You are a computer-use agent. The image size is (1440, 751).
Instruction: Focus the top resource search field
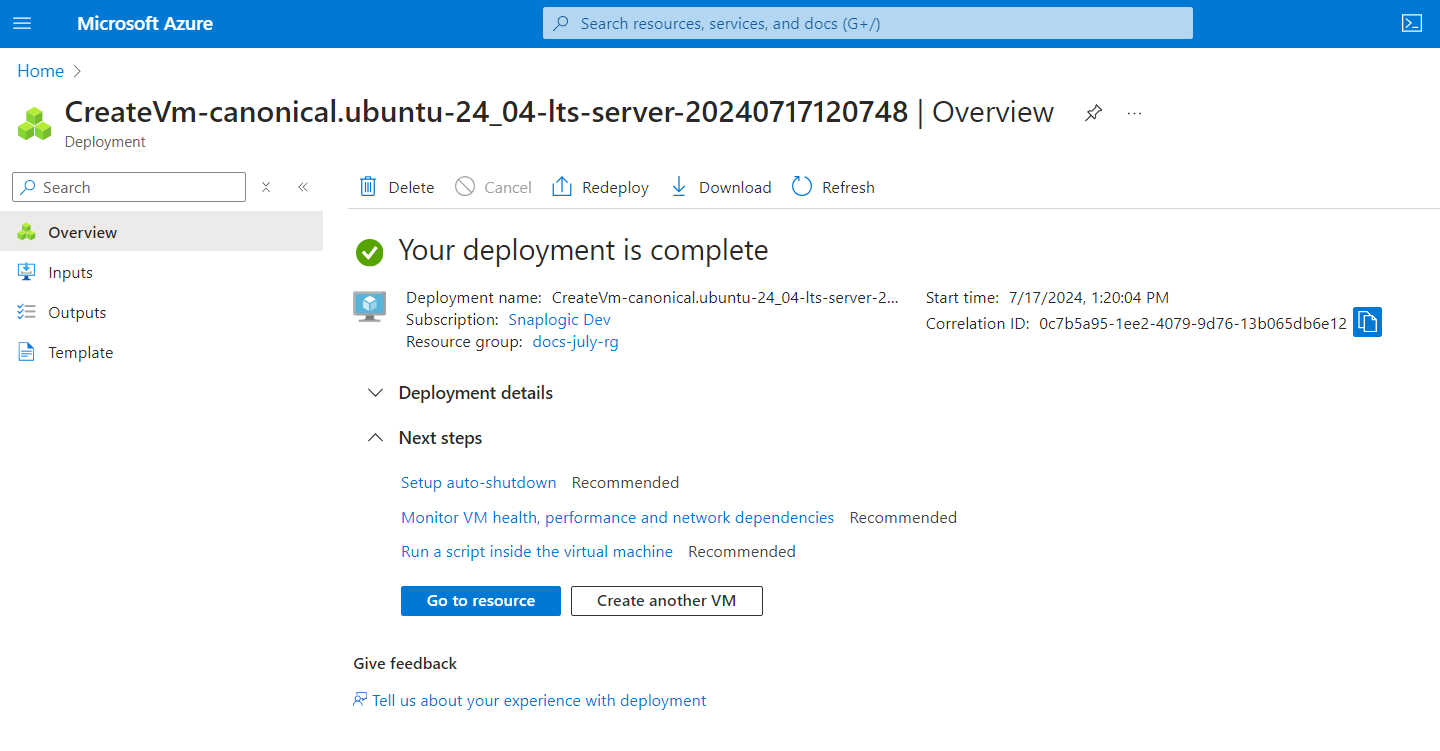tap(867, 23)
